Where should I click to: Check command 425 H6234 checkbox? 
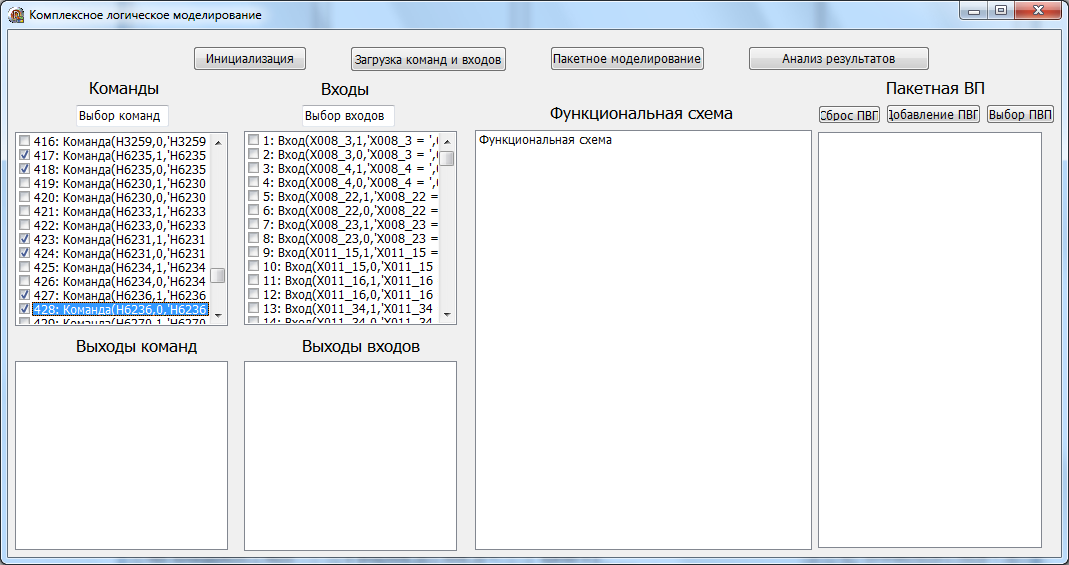[25, 266]
